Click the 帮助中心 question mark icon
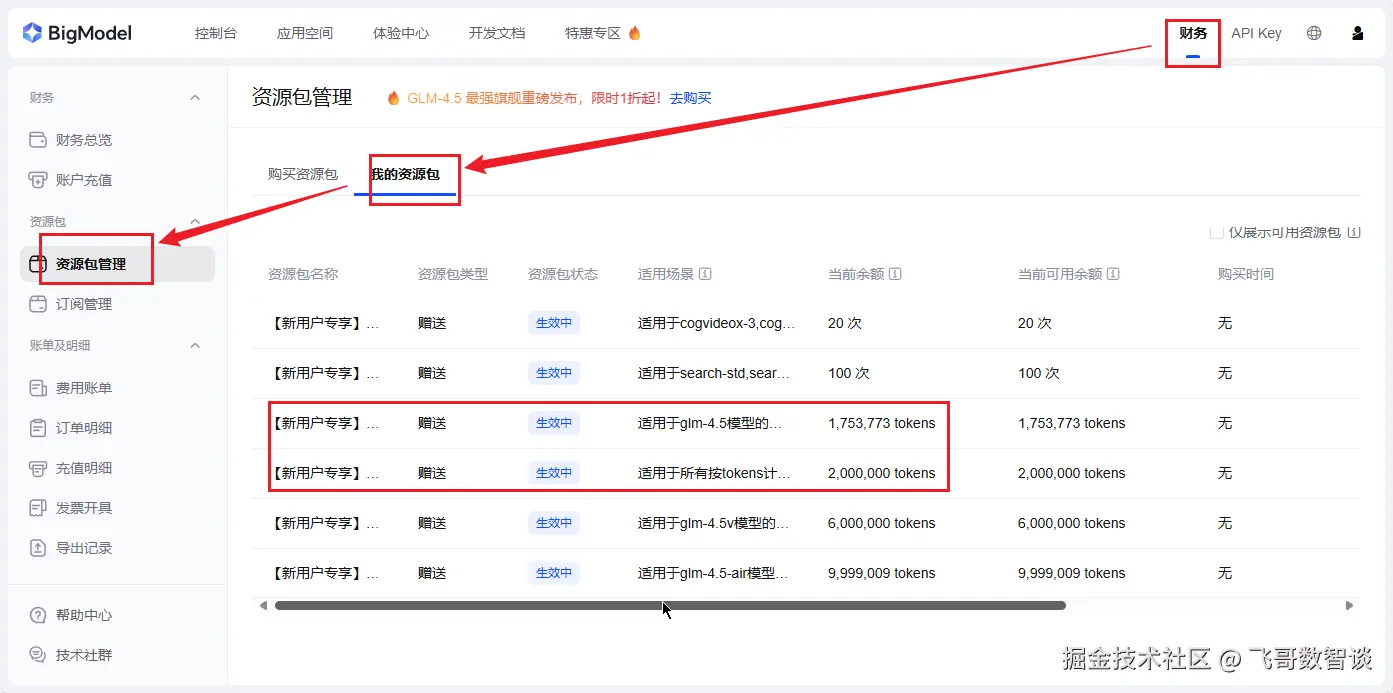Image resolution: width=1393 pixels, height=693 pixels. click(38, 615)
